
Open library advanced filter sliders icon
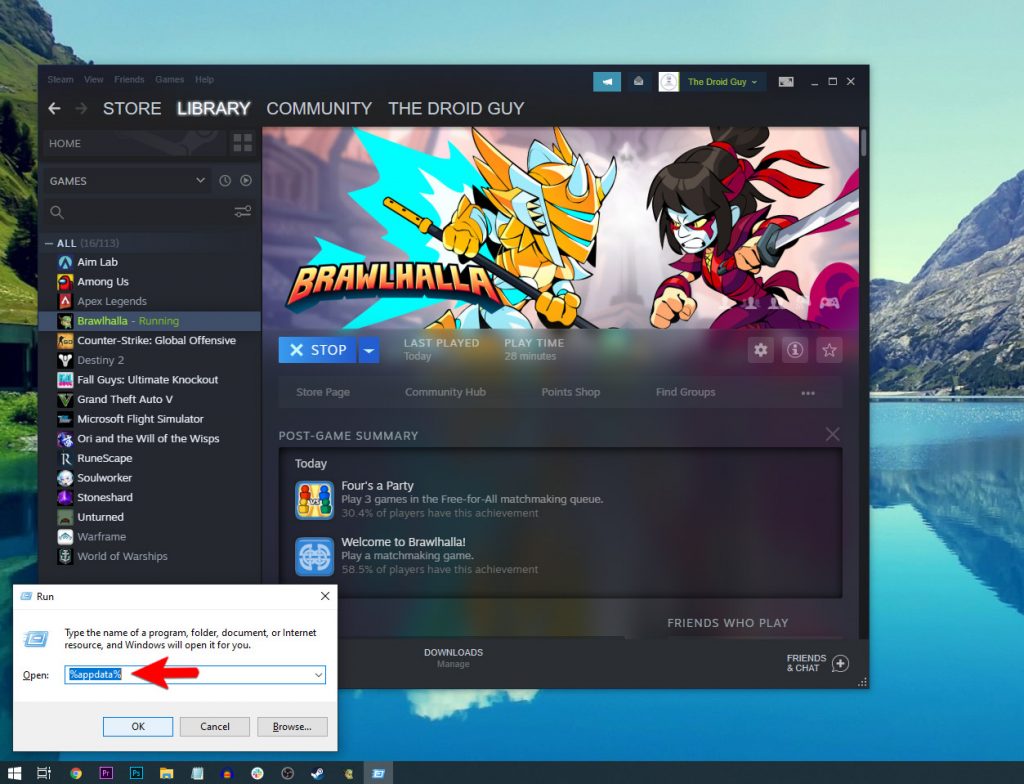(x=243, y=212)
